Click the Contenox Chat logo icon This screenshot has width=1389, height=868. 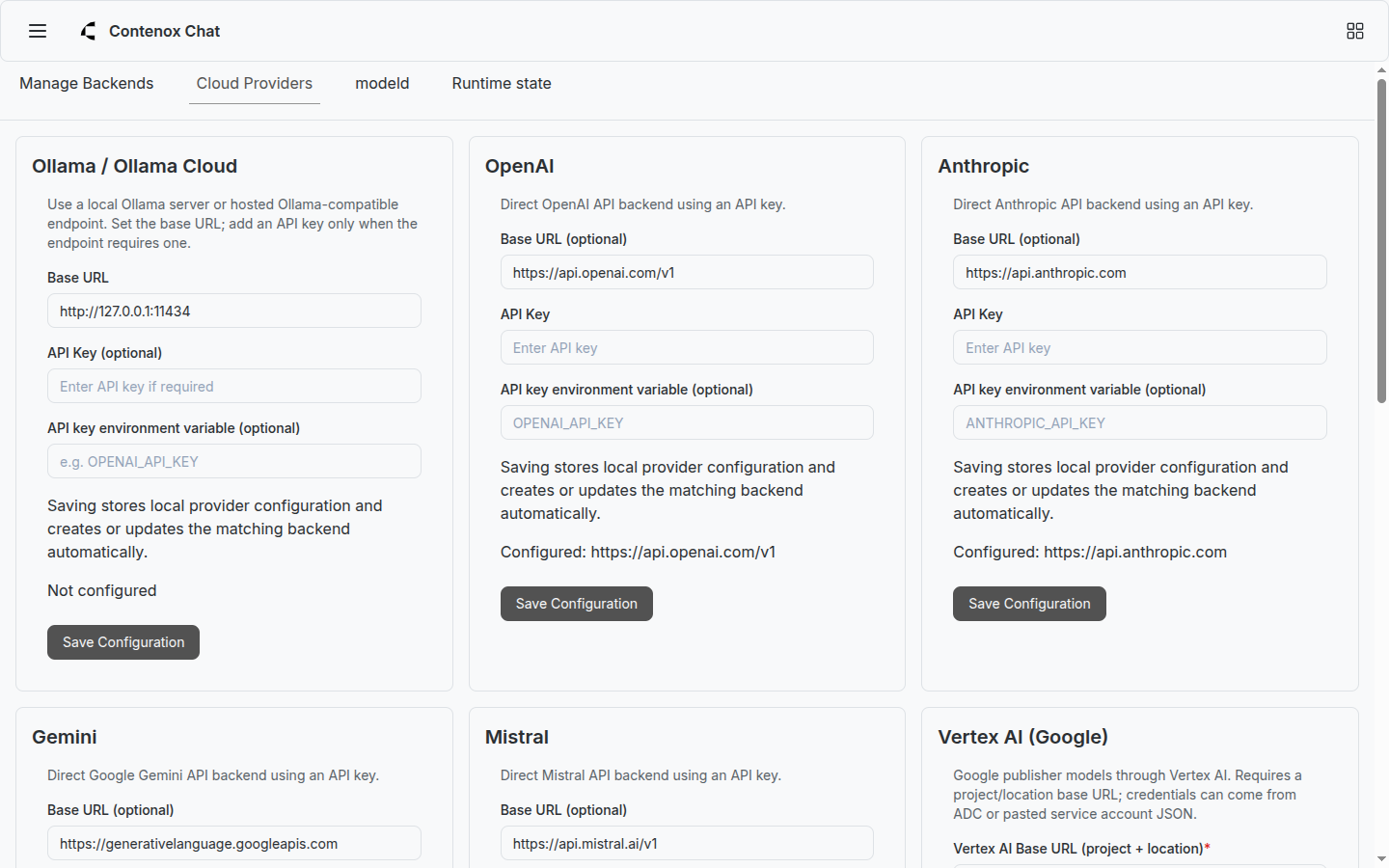click(x=89, y=31)
